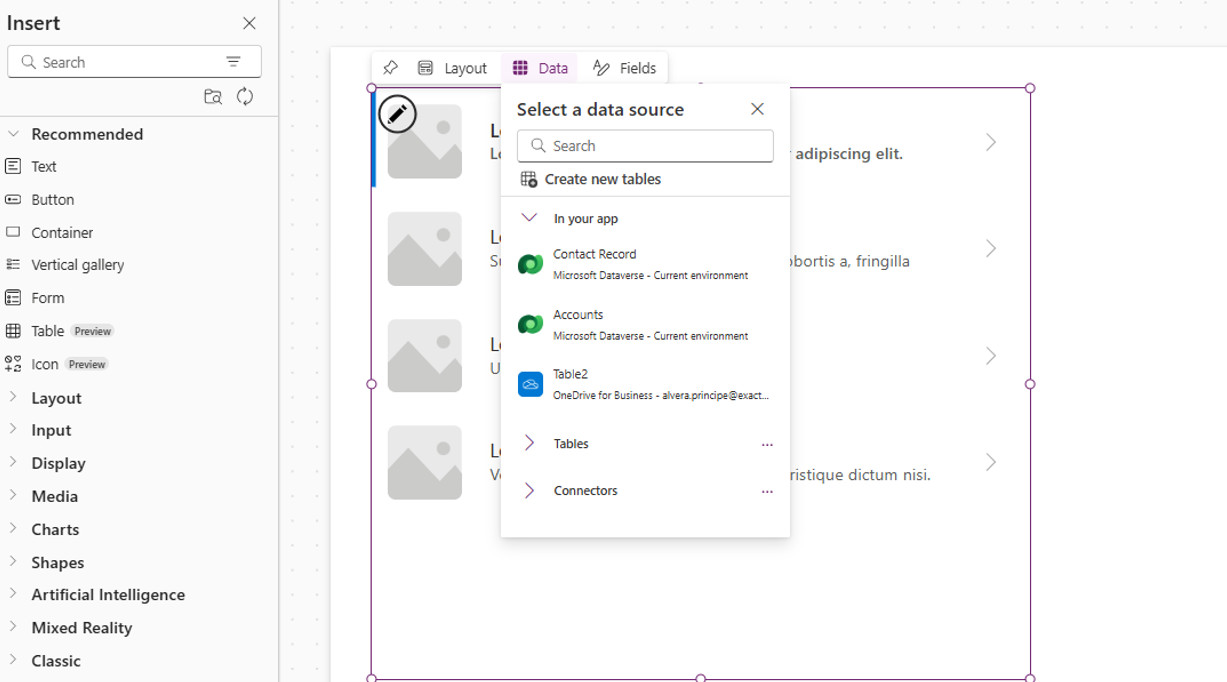This screenshot has width=1227, height=682.
Task: Switch to the Layout tab
Action: pyautogui.click(x=453, y=67)
